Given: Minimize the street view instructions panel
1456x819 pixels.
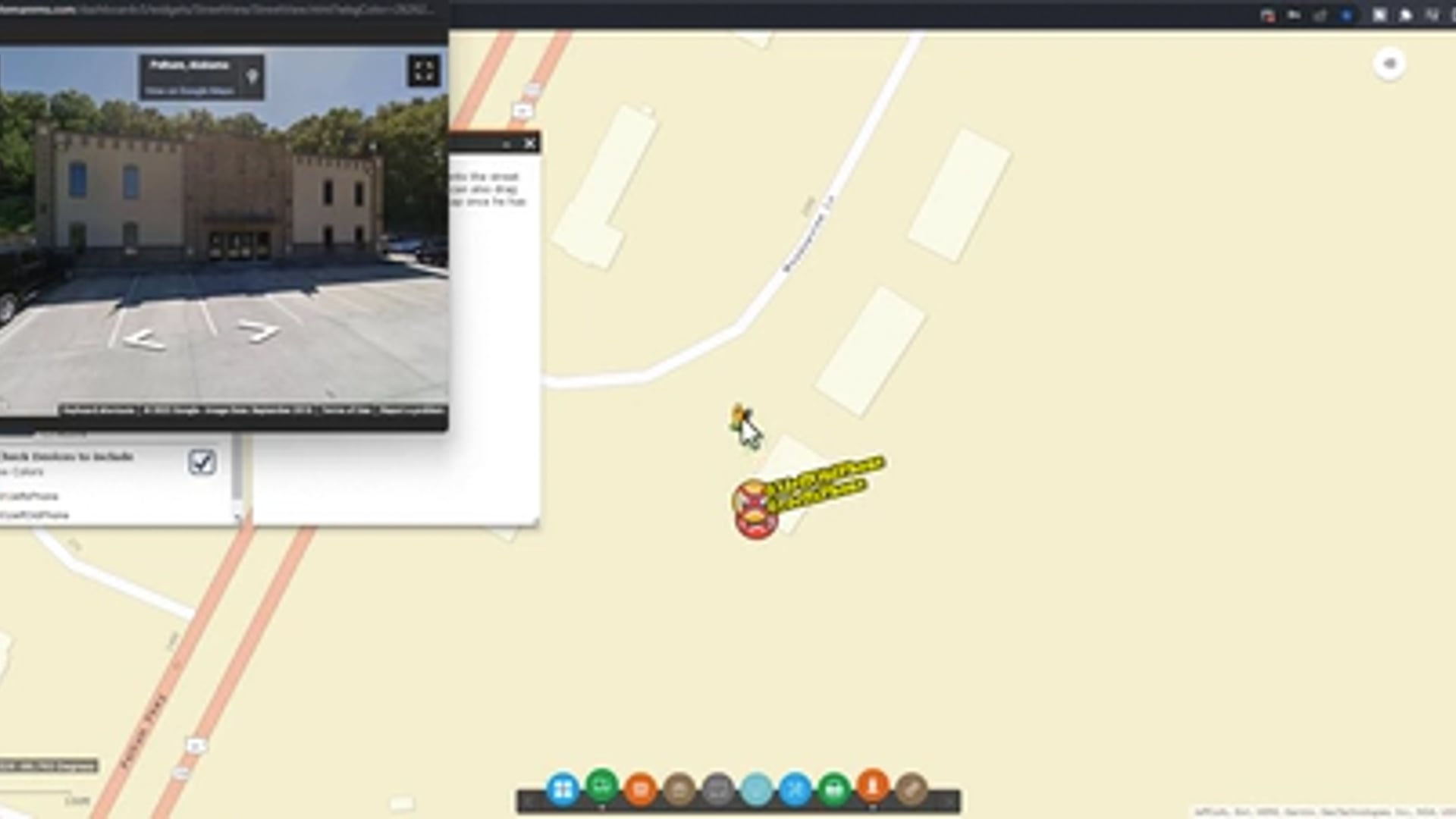Looking at the screenshot, I should 507,144.
